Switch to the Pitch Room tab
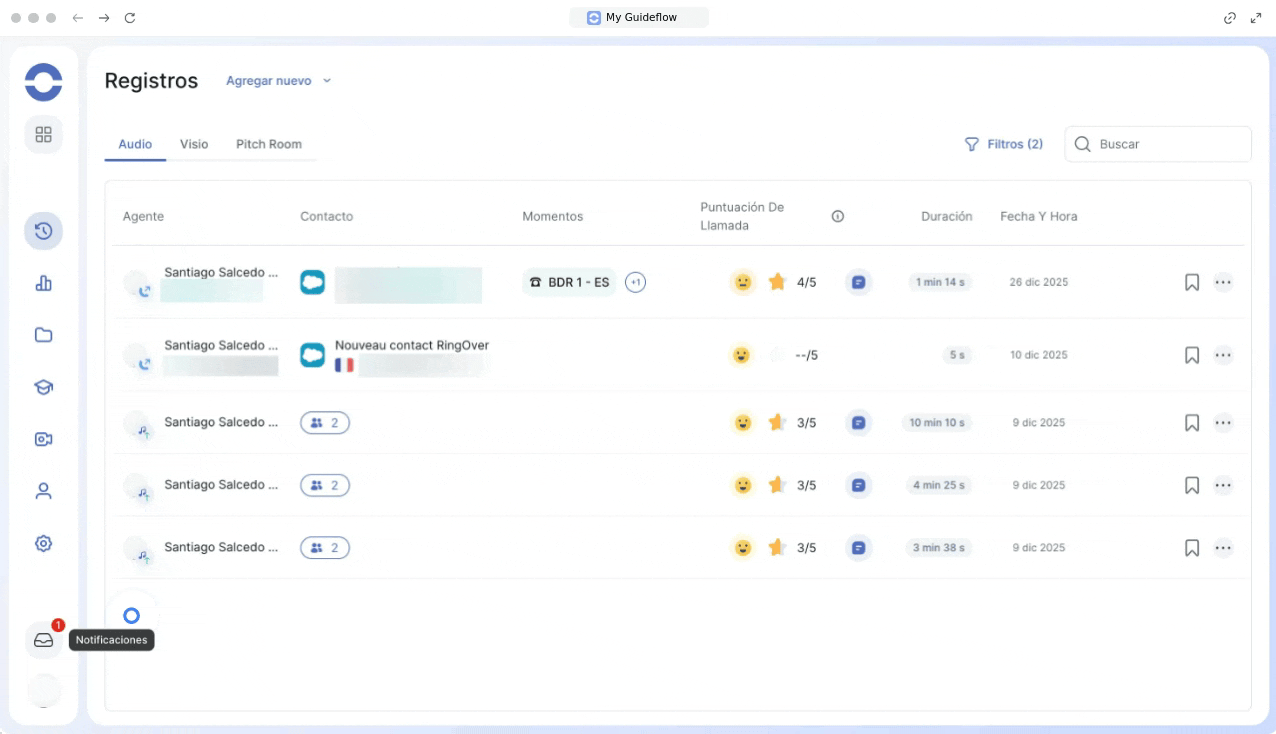The width and height of the screenshot is (1276, 734). 268,144
